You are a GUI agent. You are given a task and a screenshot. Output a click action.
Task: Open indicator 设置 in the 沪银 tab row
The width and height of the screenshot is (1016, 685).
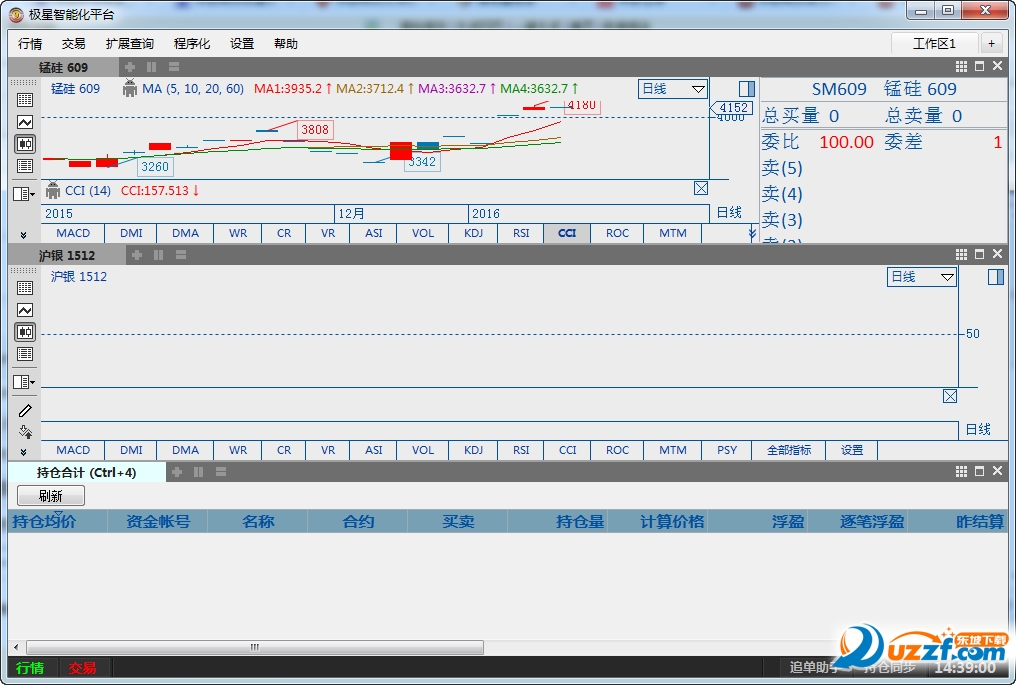pyautogui.click(x=851, y=450)
